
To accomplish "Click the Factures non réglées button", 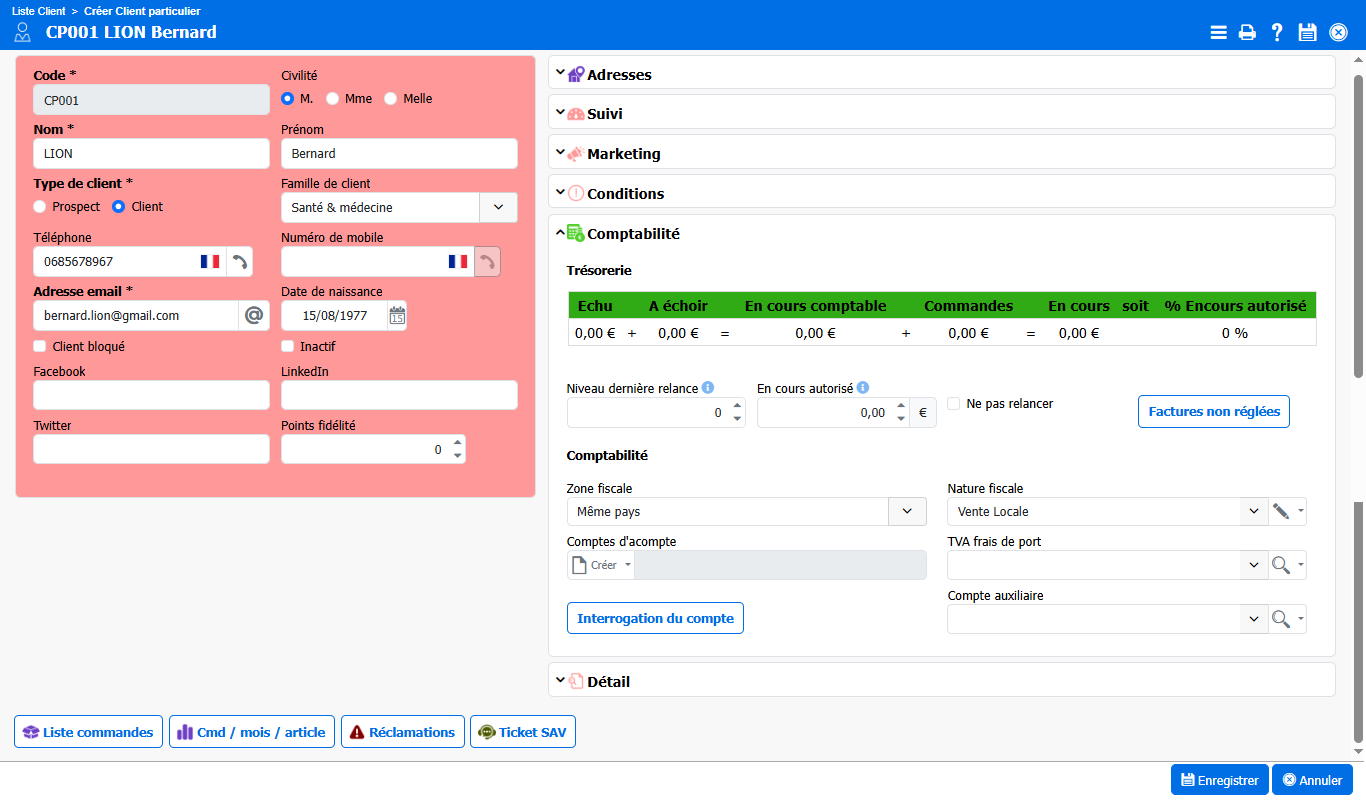I will (1213, 412).
